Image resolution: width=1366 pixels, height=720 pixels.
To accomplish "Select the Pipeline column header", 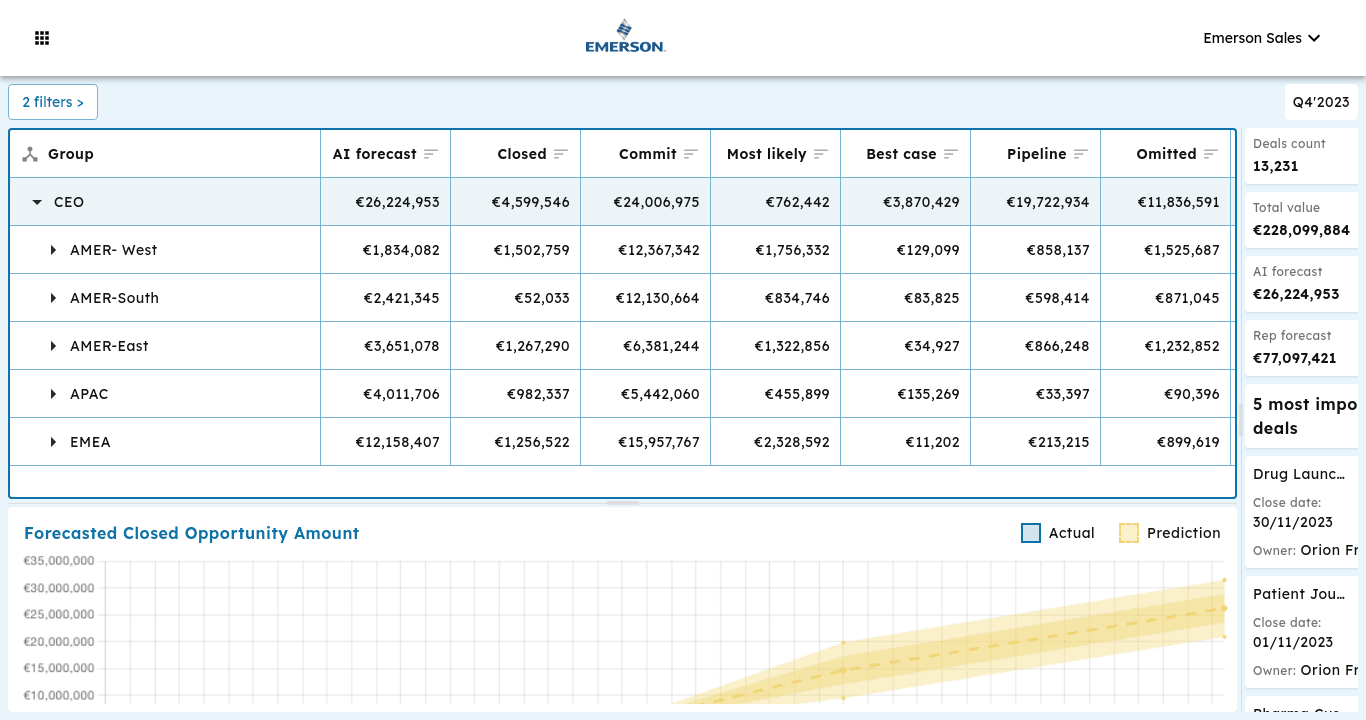I will (x=1036, y=154).
